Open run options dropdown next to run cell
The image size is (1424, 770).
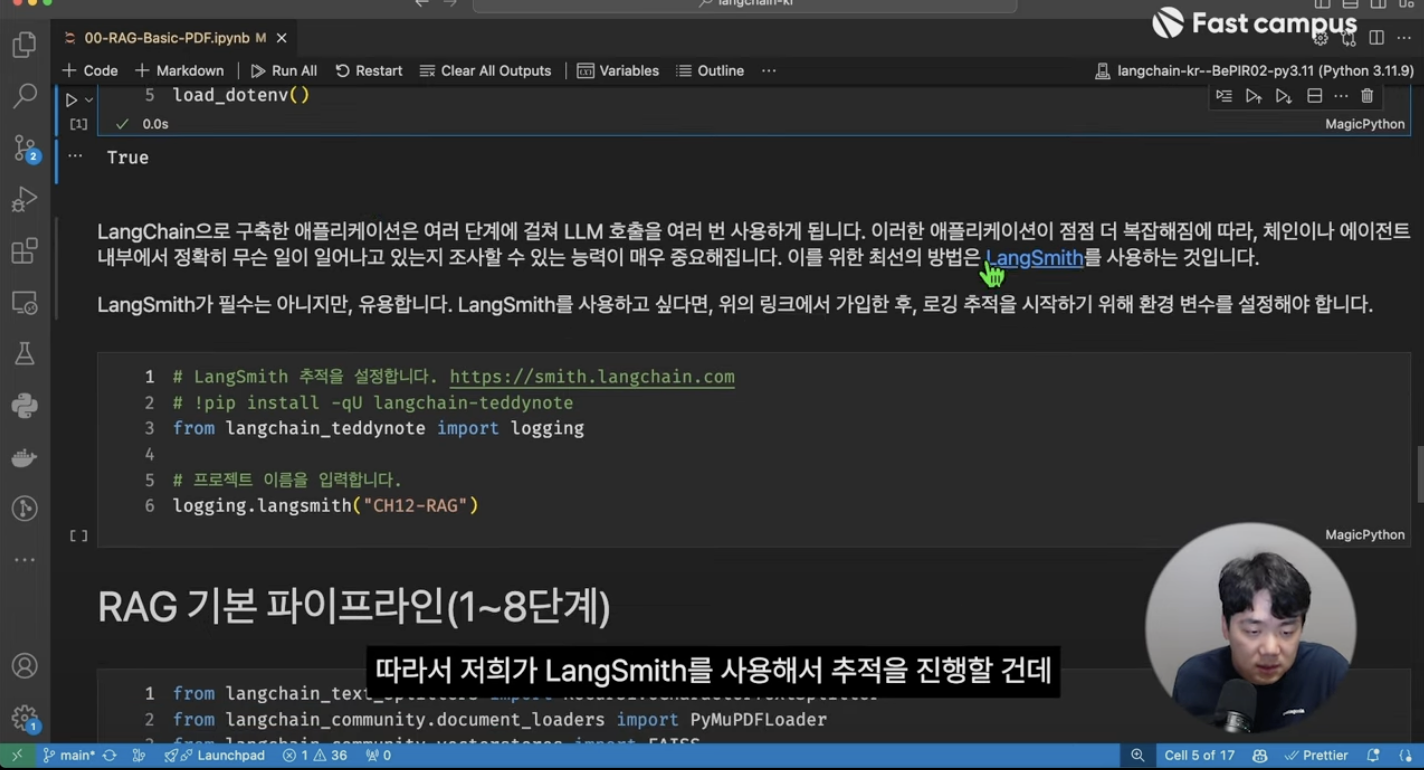click(x=89, y=100)
